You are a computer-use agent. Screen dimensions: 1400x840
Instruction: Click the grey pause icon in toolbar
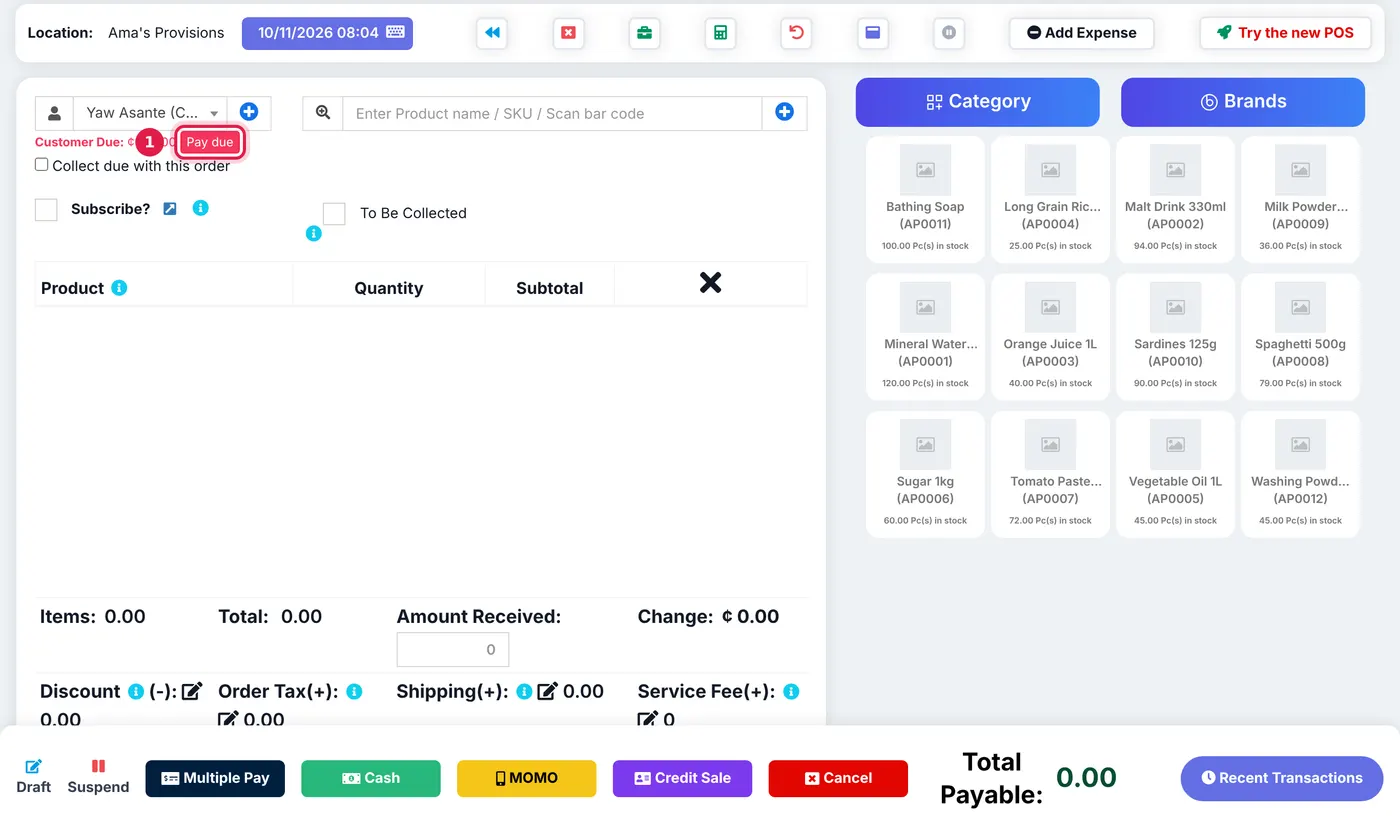tap(948, 33)
